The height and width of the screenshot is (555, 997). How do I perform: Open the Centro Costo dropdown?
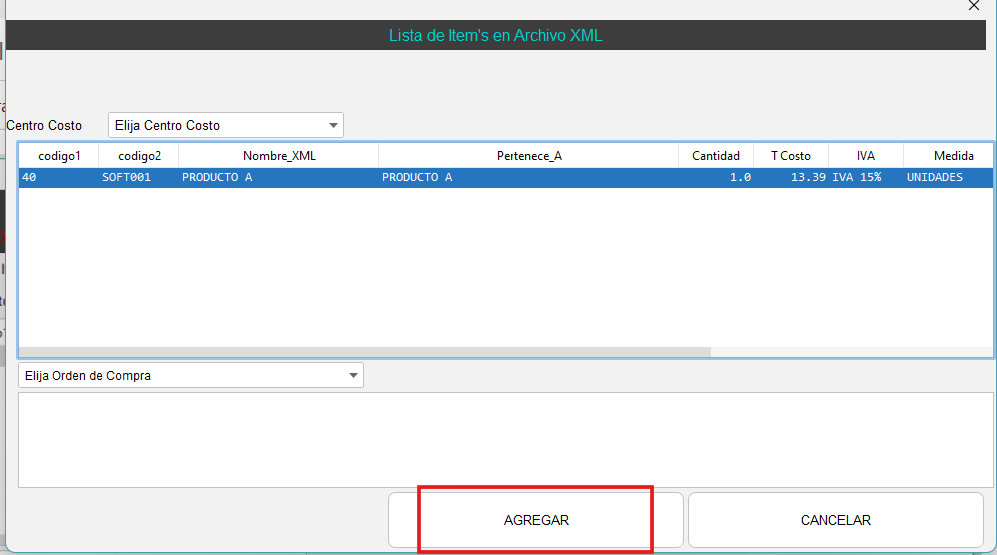coord(225,125)
